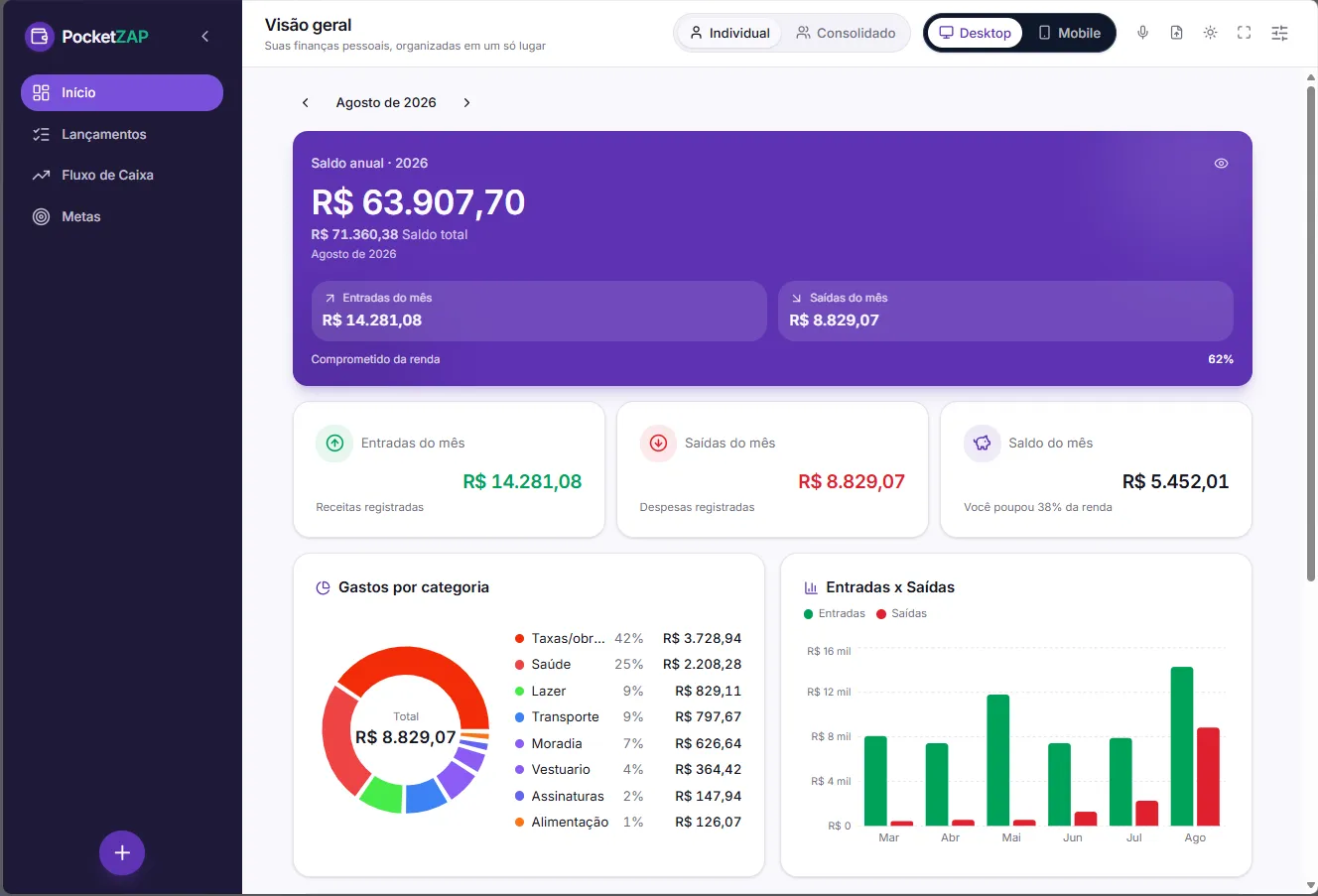Go to previous month before Agosto de 2026
The image size is (1318, 896).
pos(306,102)
